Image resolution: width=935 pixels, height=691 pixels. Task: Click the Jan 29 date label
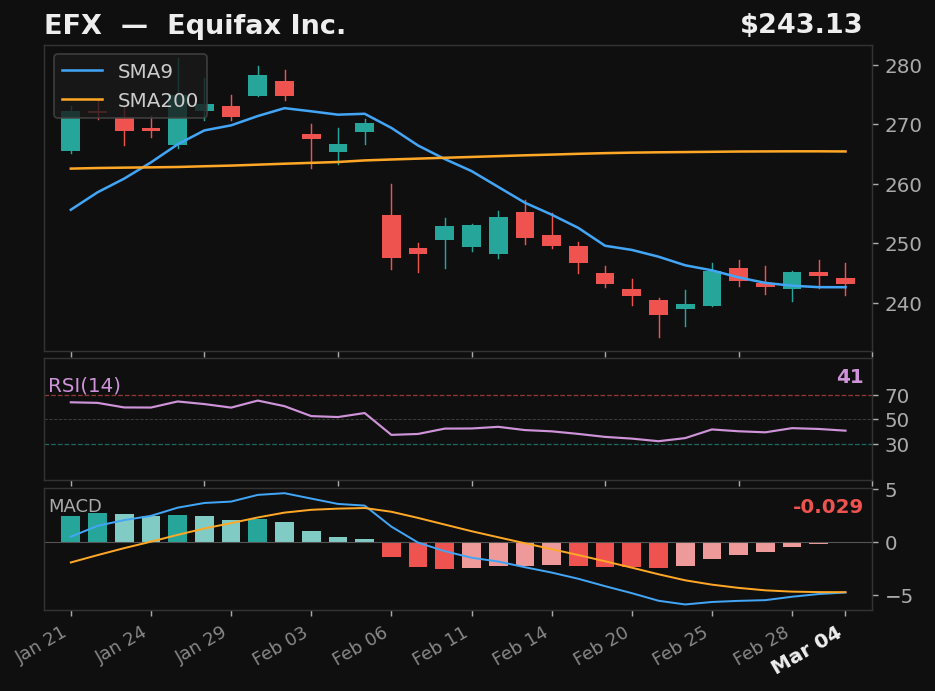point(200,644)
